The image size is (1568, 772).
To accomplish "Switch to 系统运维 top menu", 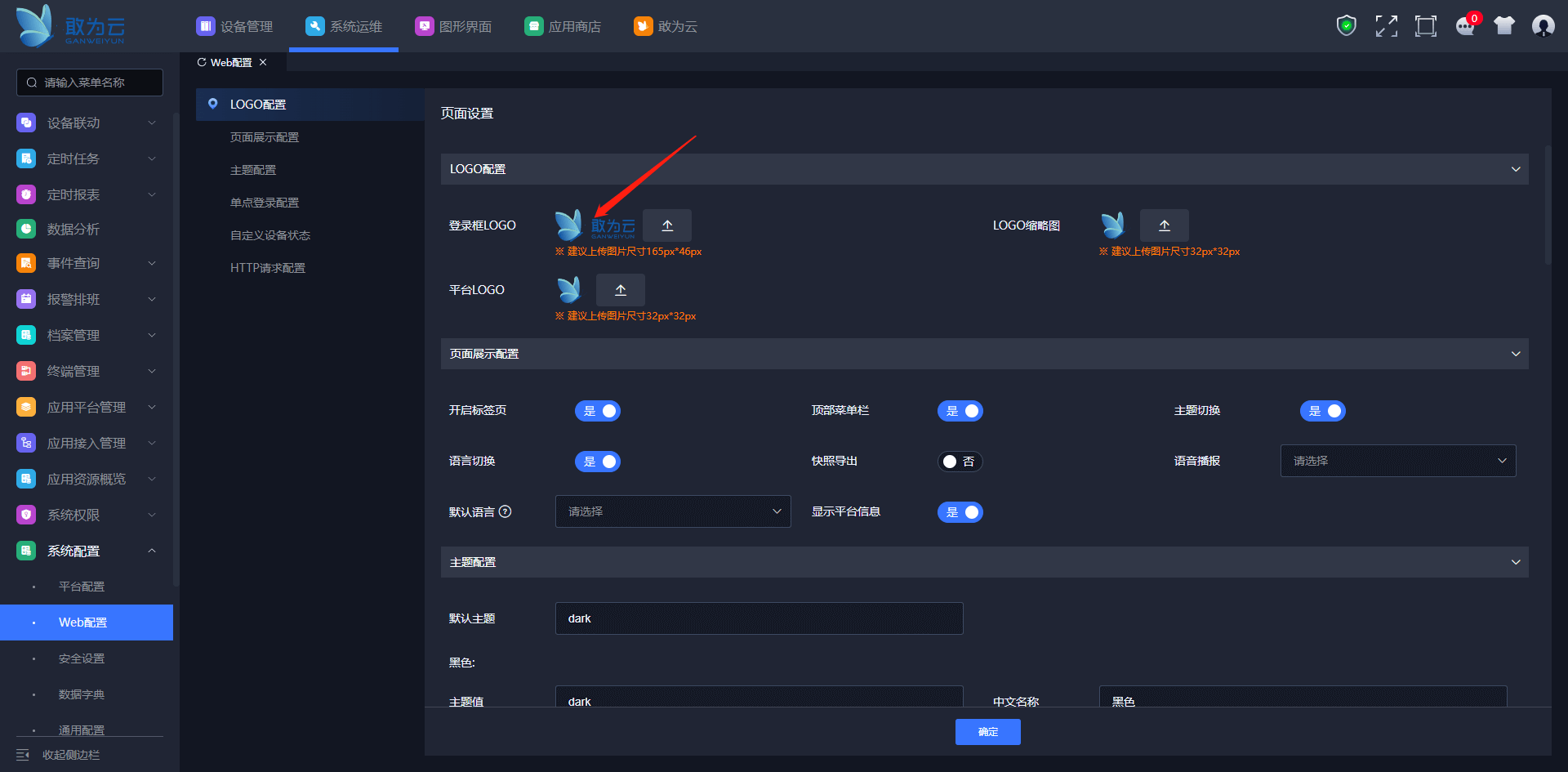I will 344,26.
